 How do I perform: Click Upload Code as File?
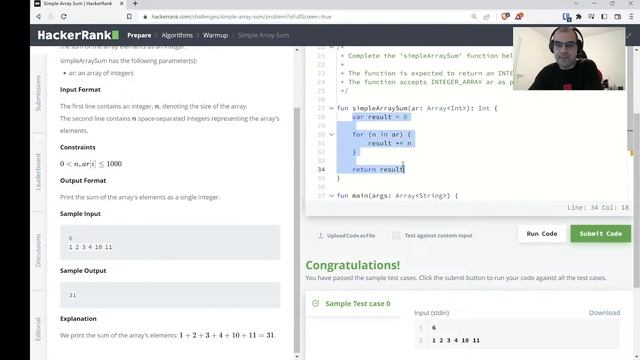click(x=347, y=236)
